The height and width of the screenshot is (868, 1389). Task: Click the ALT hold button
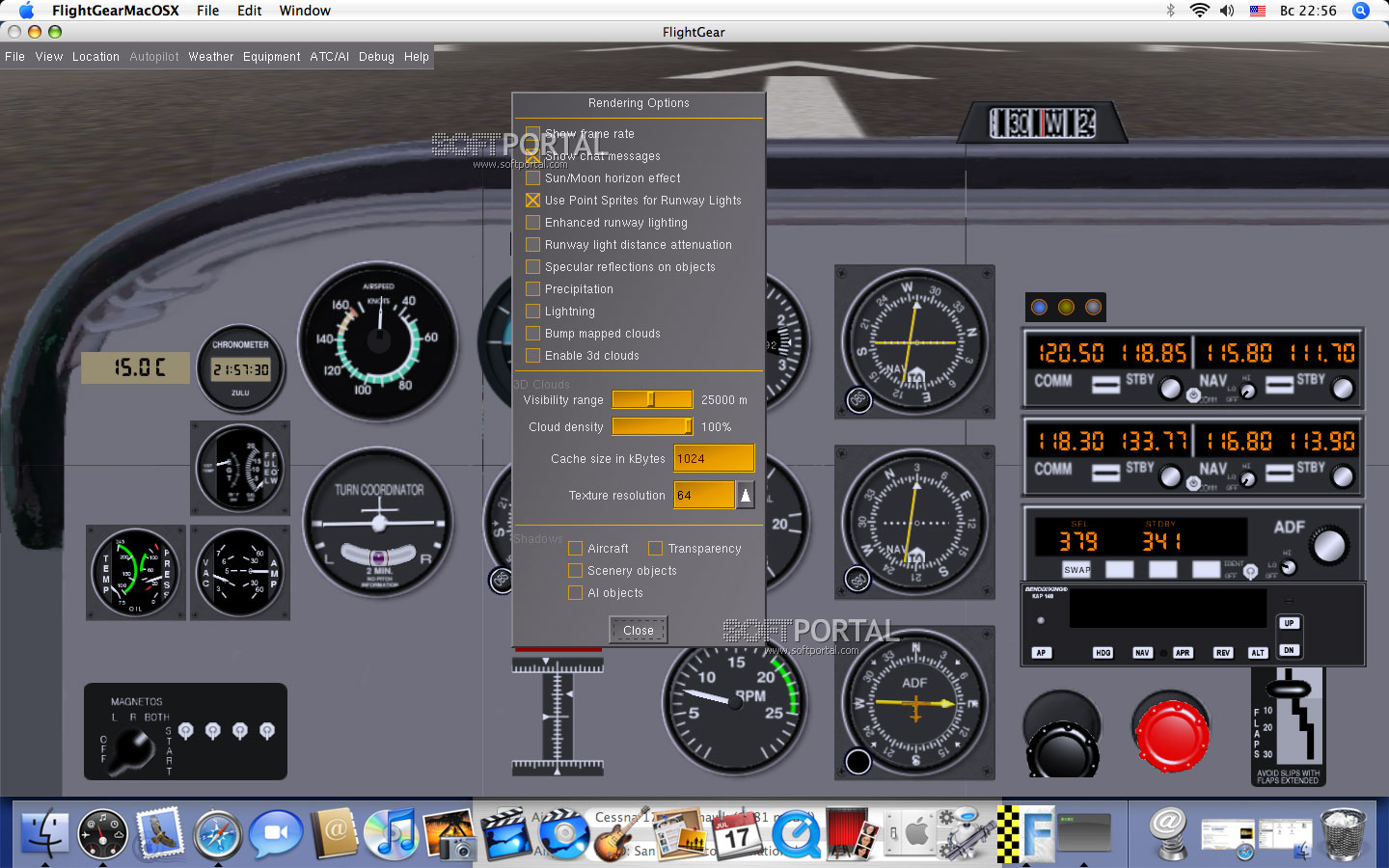1258,653
